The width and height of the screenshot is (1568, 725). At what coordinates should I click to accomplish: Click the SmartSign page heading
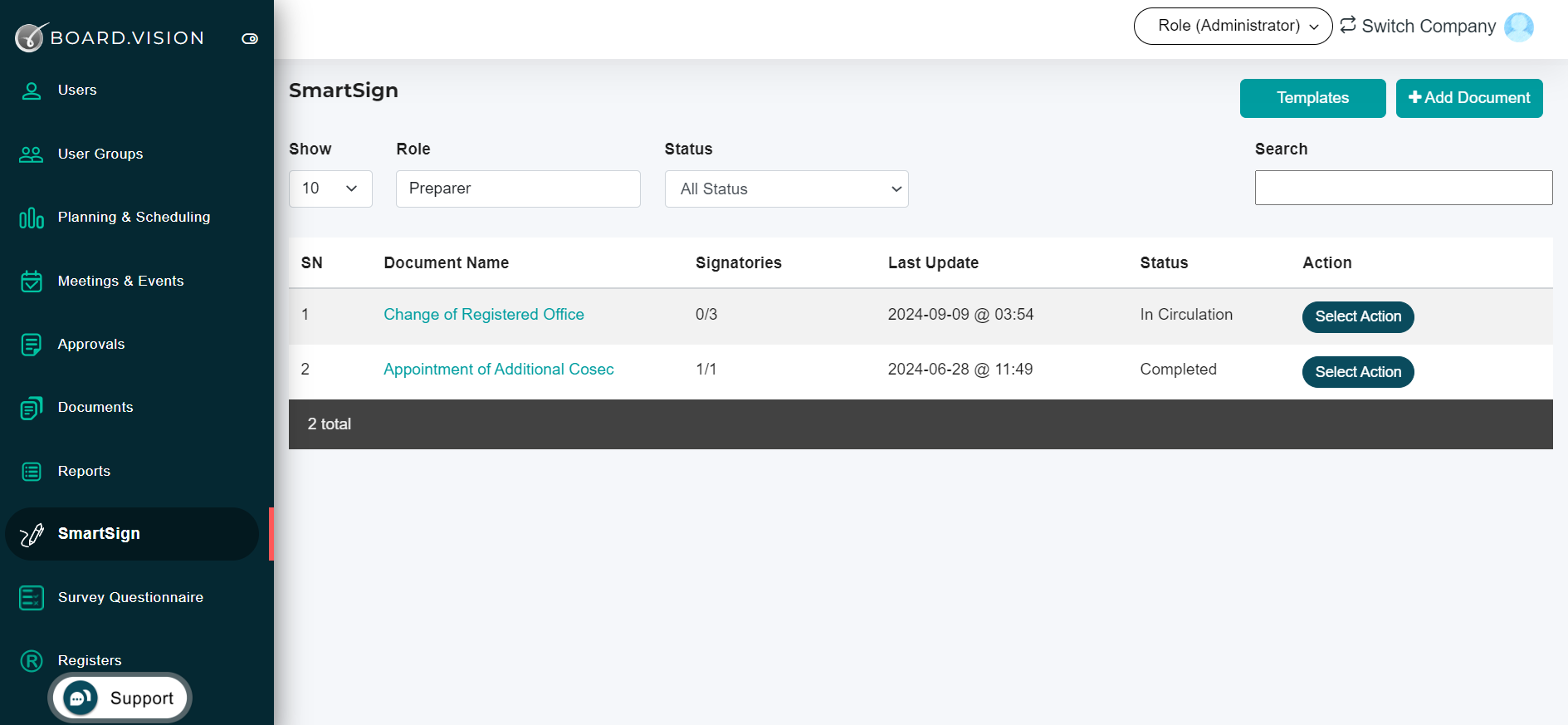[x=344, y=91]
